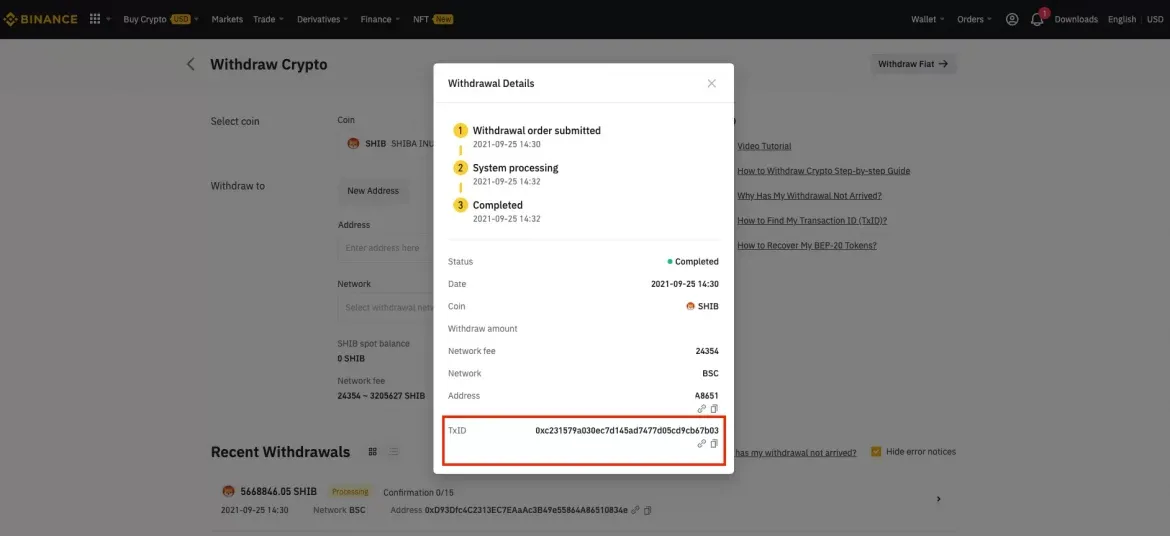Select New Address tab

[x=373, y=190]
